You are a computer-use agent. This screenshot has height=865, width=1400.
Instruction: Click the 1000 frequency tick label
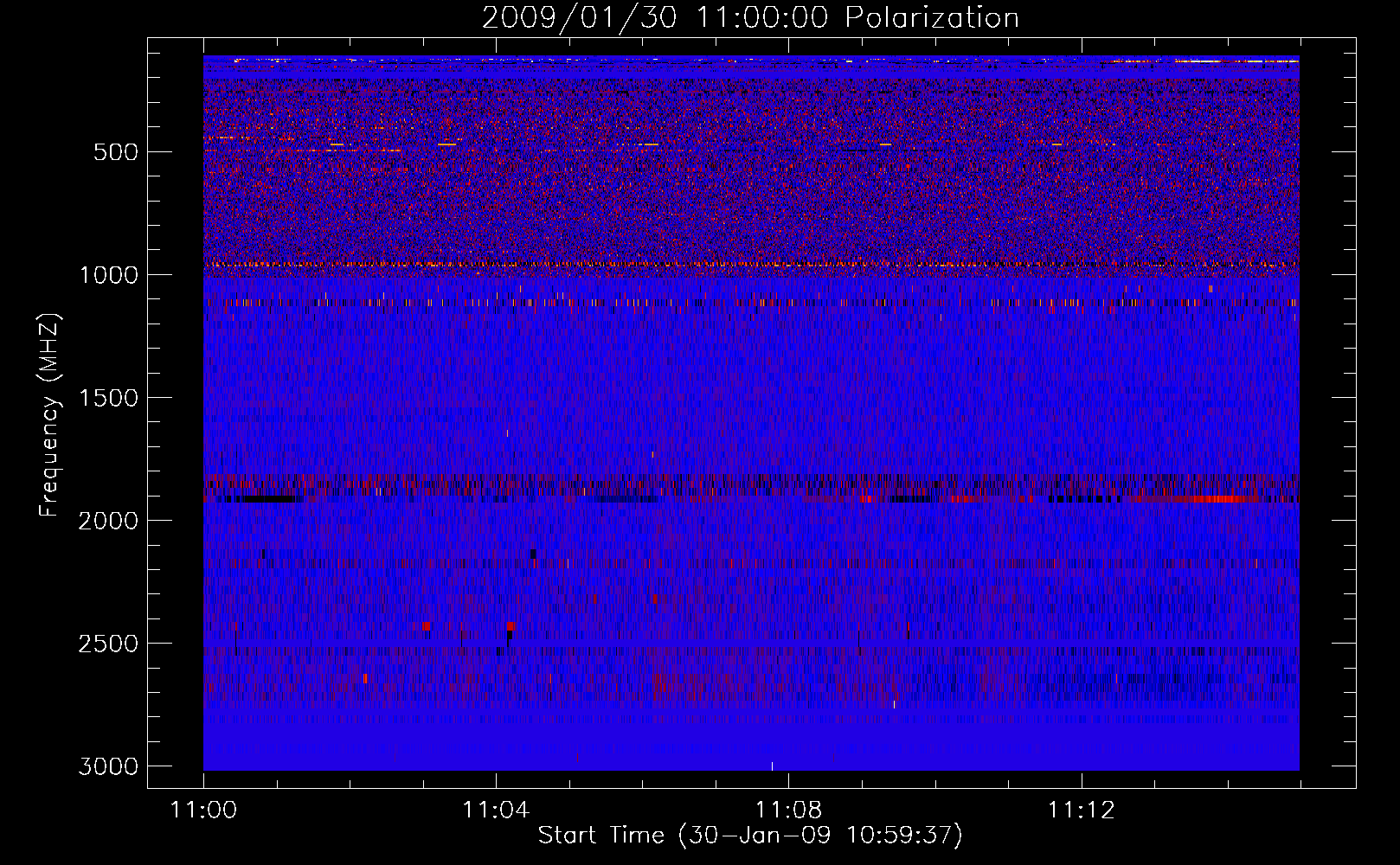(x=108, y=275)
